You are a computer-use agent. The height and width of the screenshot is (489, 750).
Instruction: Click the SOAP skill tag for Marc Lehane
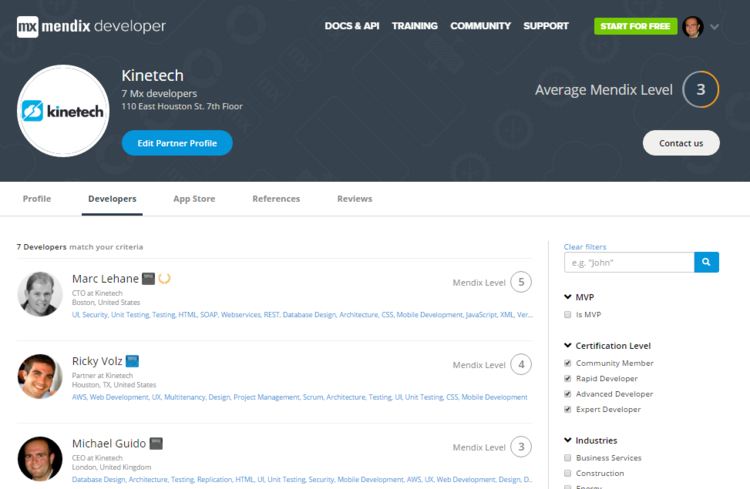click(x=209, y=315)
